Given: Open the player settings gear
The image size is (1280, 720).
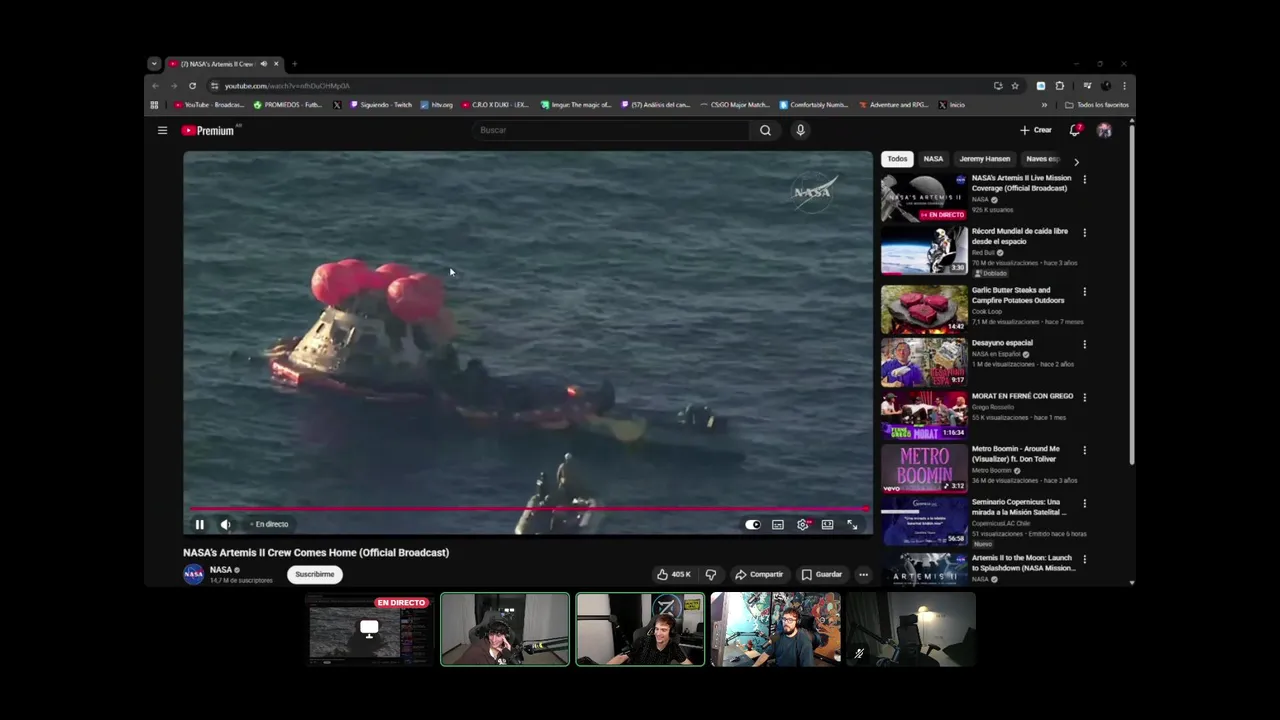Looking at the screenshot, I should pos(803,524).
